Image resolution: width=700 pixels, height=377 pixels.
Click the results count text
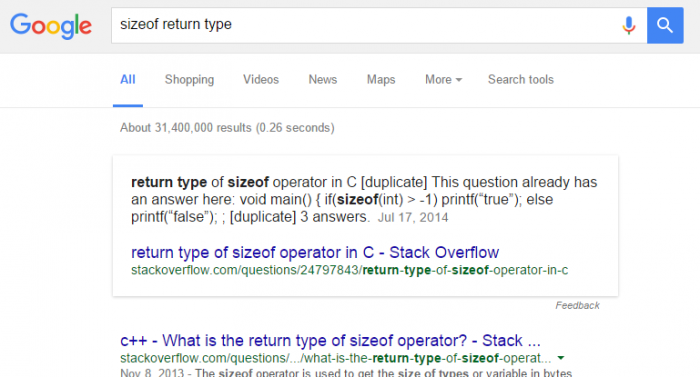click(x=227, y=128)
